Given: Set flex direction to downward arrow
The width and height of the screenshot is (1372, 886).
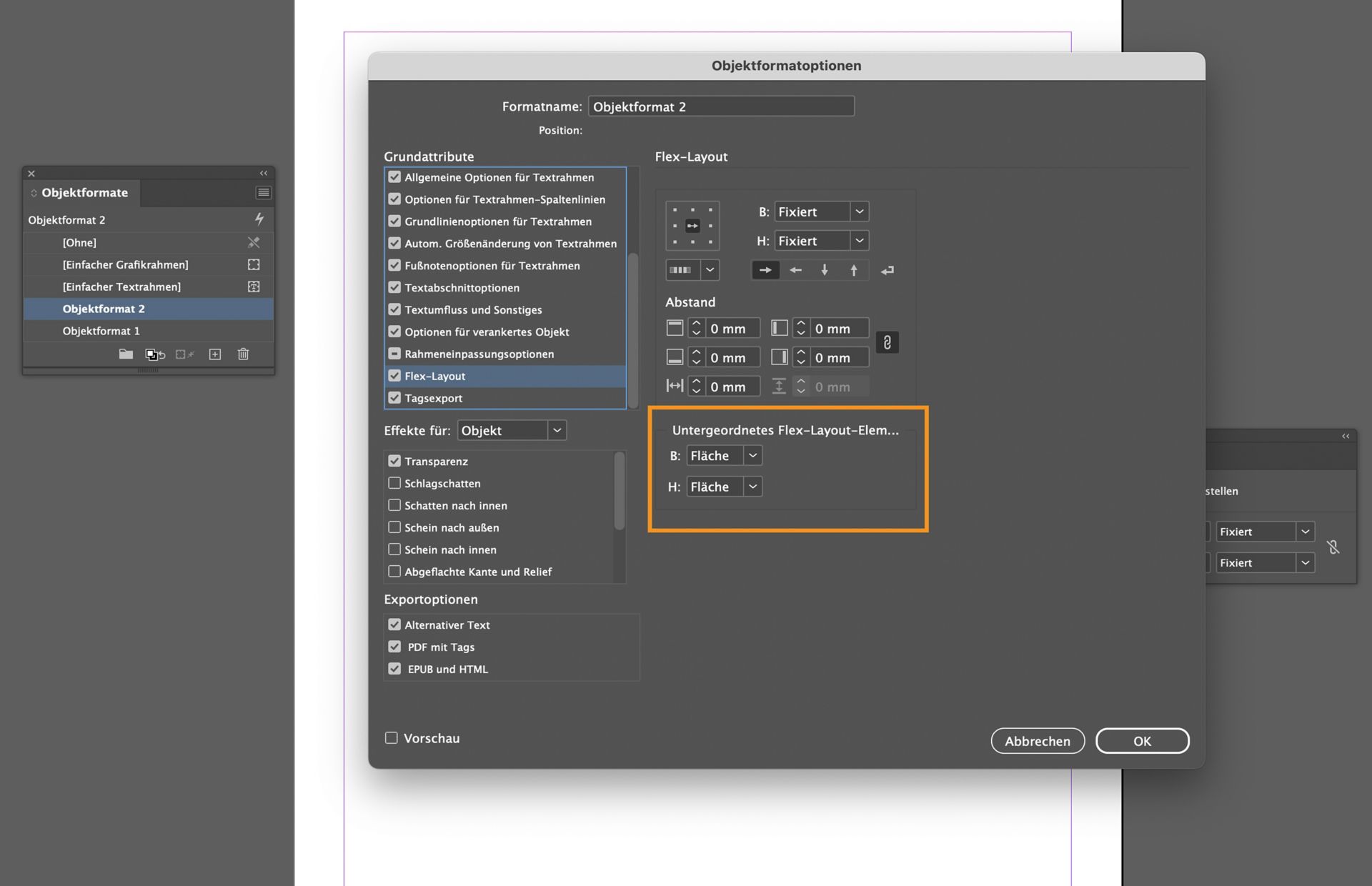Looking at the screenshot, I should pyautogui.click(x=825, y=270).
